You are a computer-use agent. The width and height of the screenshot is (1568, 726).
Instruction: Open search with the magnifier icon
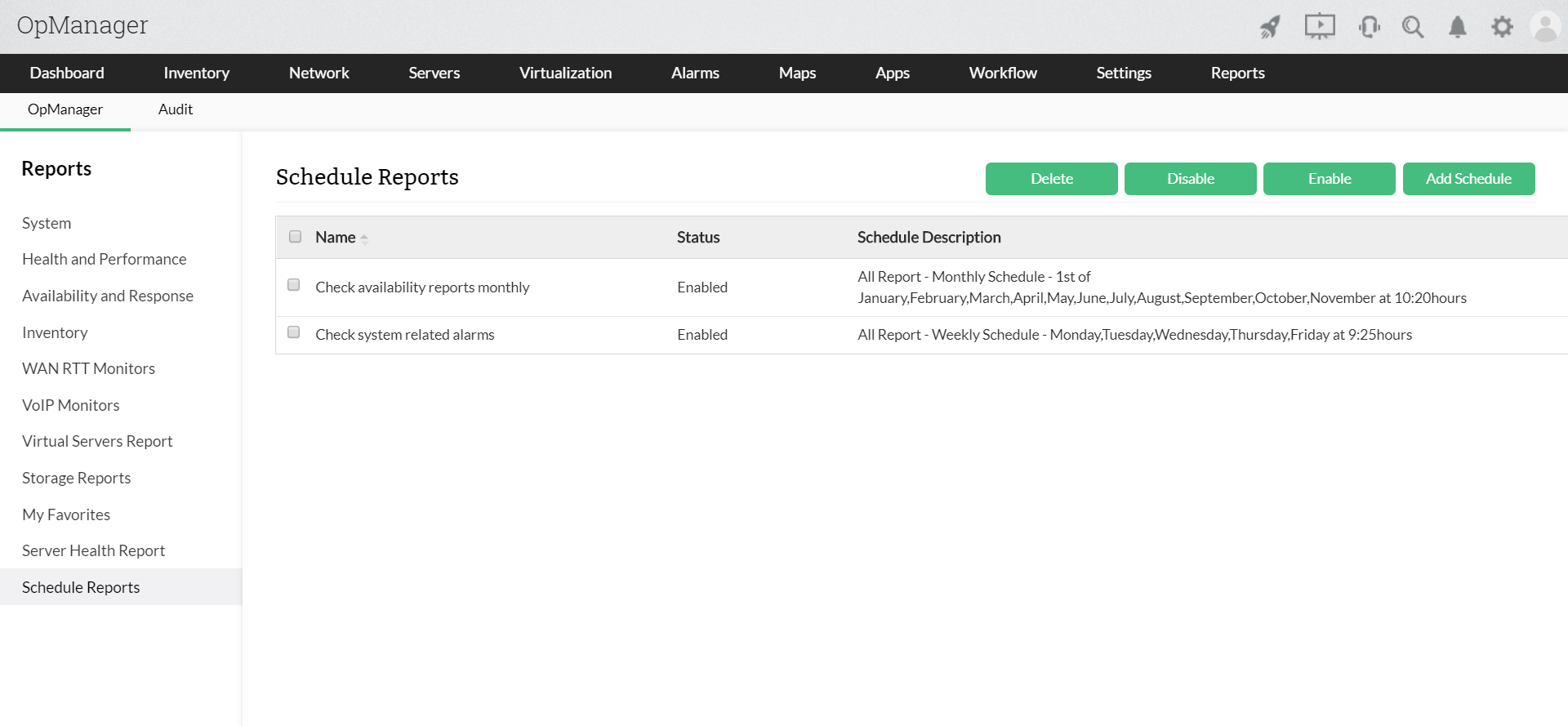[1413, 27]
